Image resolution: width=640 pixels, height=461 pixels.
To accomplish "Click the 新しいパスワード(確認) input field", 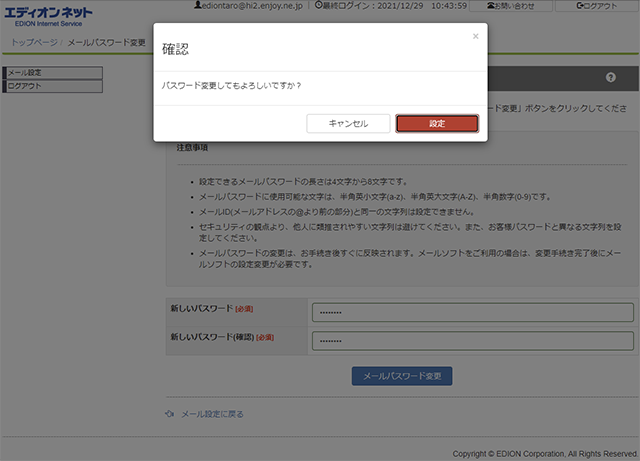I will point(473,341).
